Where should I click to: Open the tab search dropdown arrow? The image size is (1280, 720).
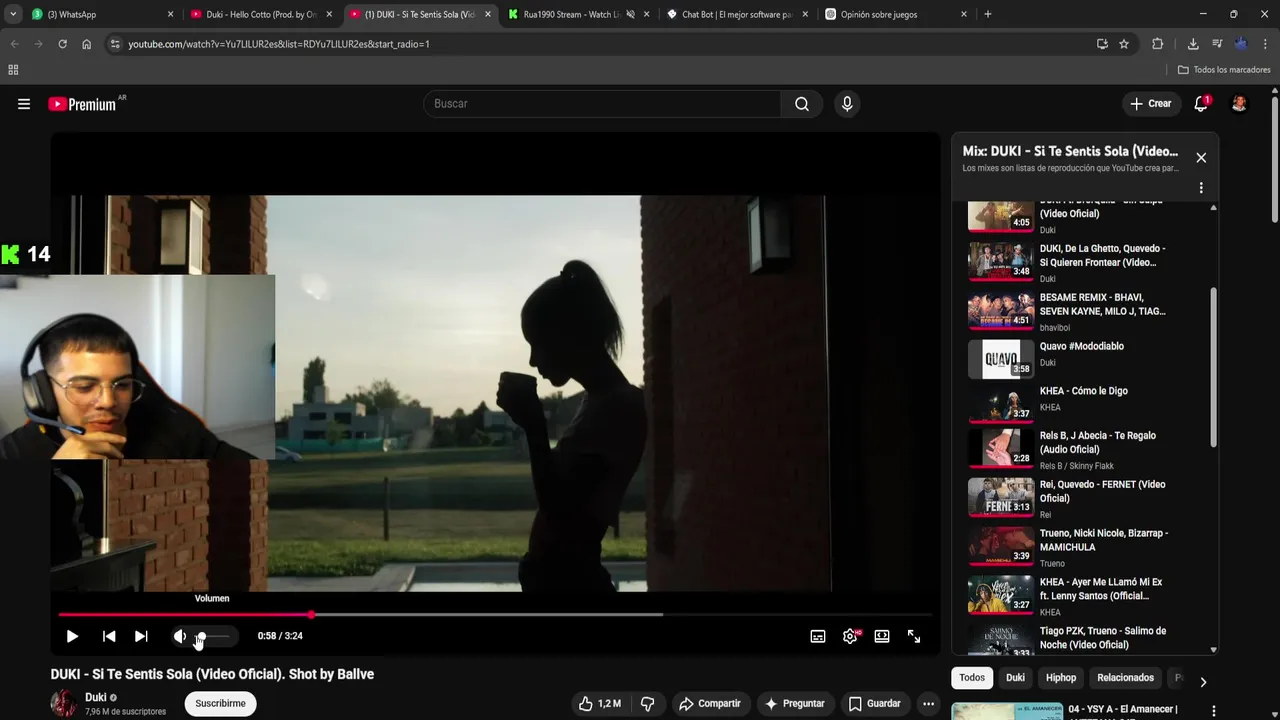click(12, 15)
